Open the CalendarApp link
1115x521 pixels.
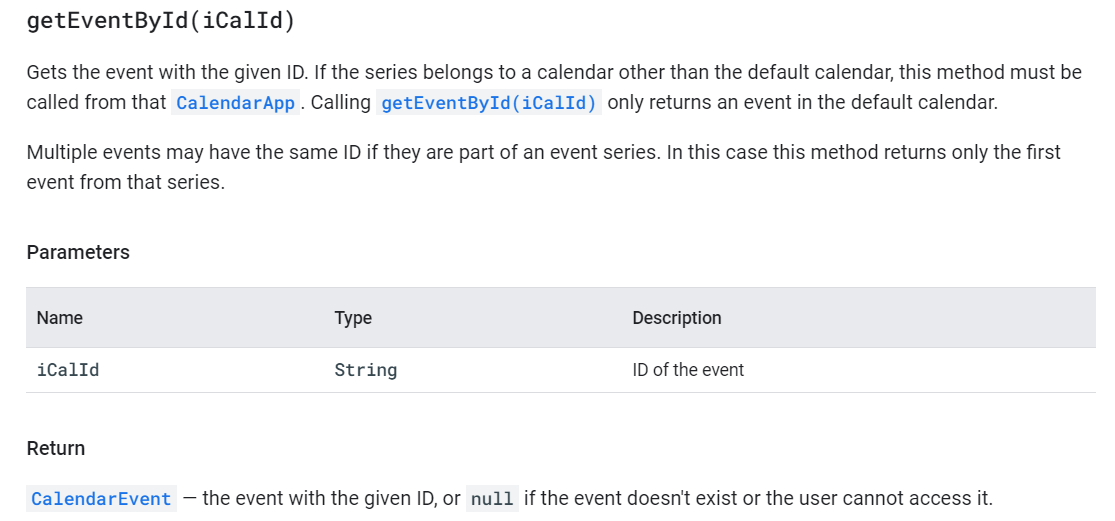pyautogui.click(x=235, y=102)
